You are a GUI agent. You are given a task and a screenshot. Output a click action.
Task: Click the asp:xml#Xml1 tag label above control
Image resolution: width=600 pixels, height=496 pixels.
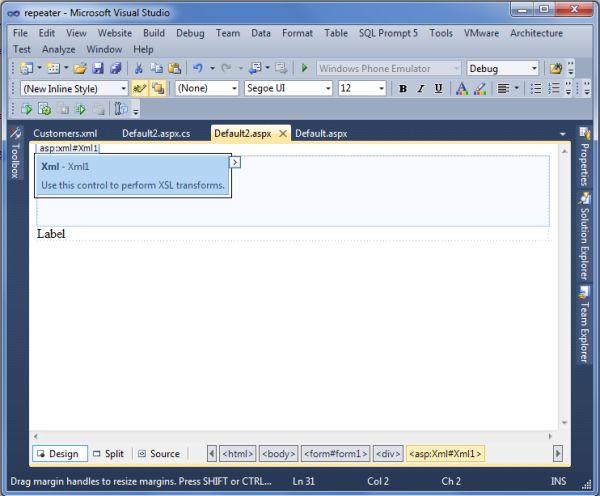pyautogui.click(x=68, y=148)
